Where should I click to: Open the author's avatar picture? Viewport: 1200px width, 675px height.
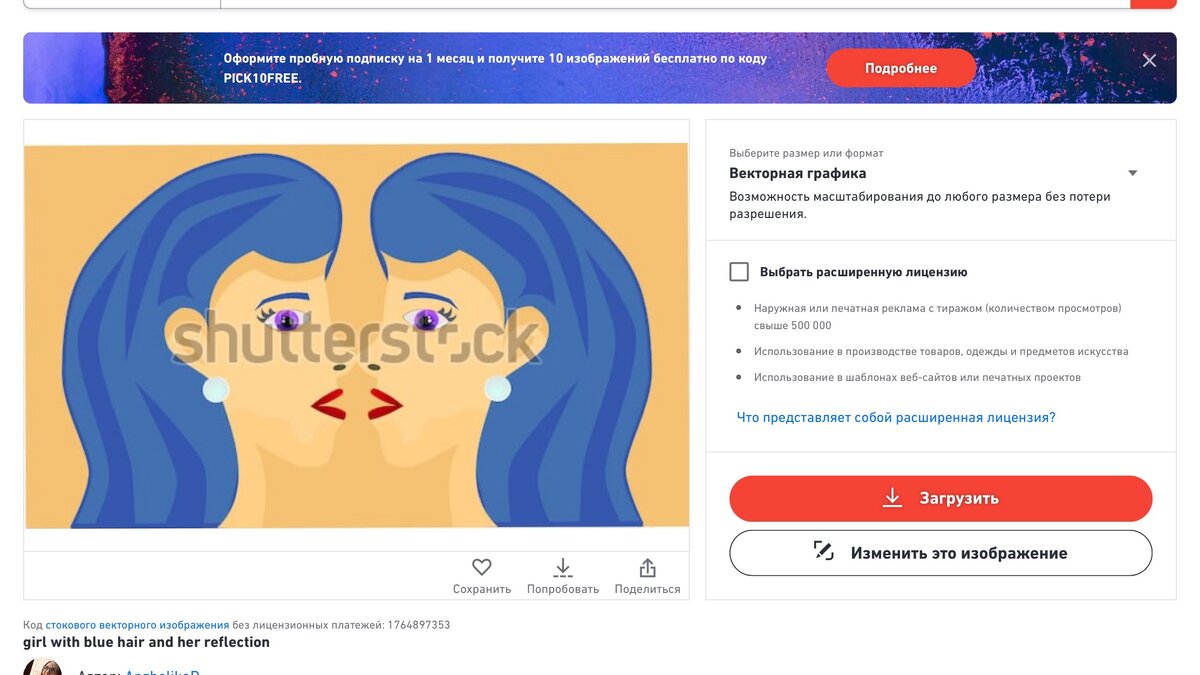pos(43,668)
